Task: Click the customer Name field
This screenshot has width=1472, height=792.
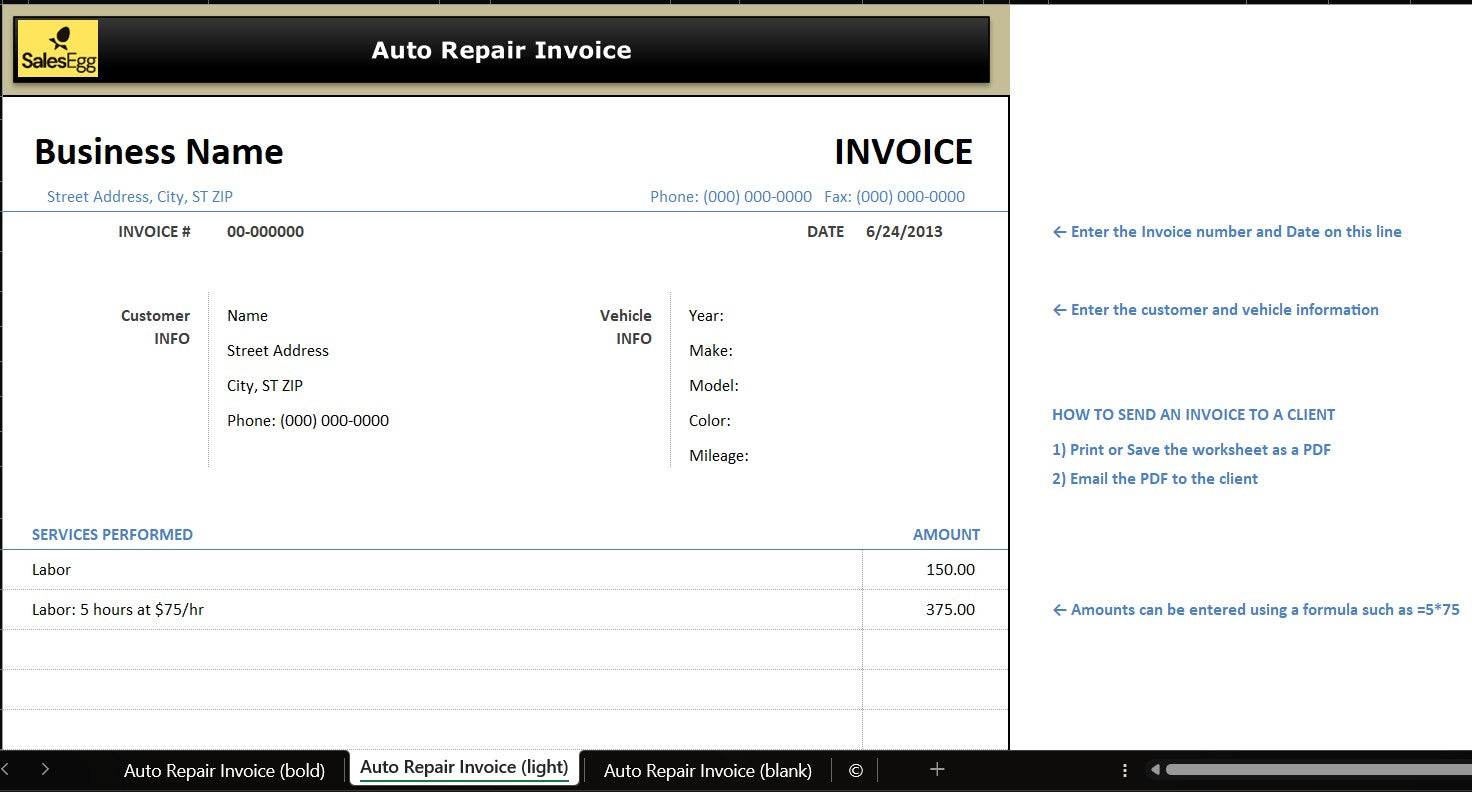Action: click(247, 316)
